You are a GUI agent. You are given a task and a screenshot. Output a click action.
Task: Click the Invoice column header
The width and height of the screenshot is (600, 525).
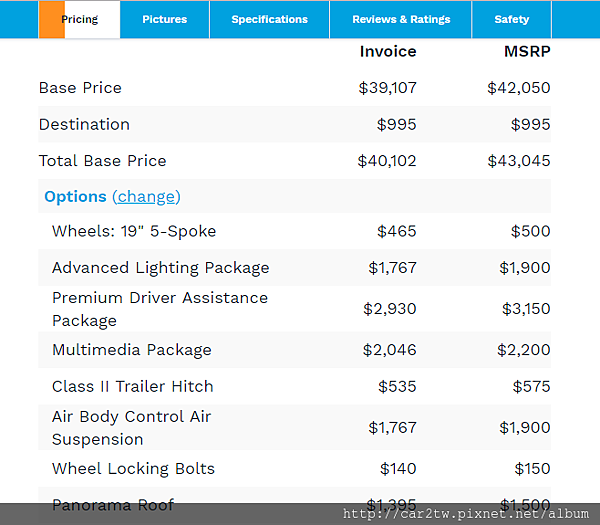[388, 51]
